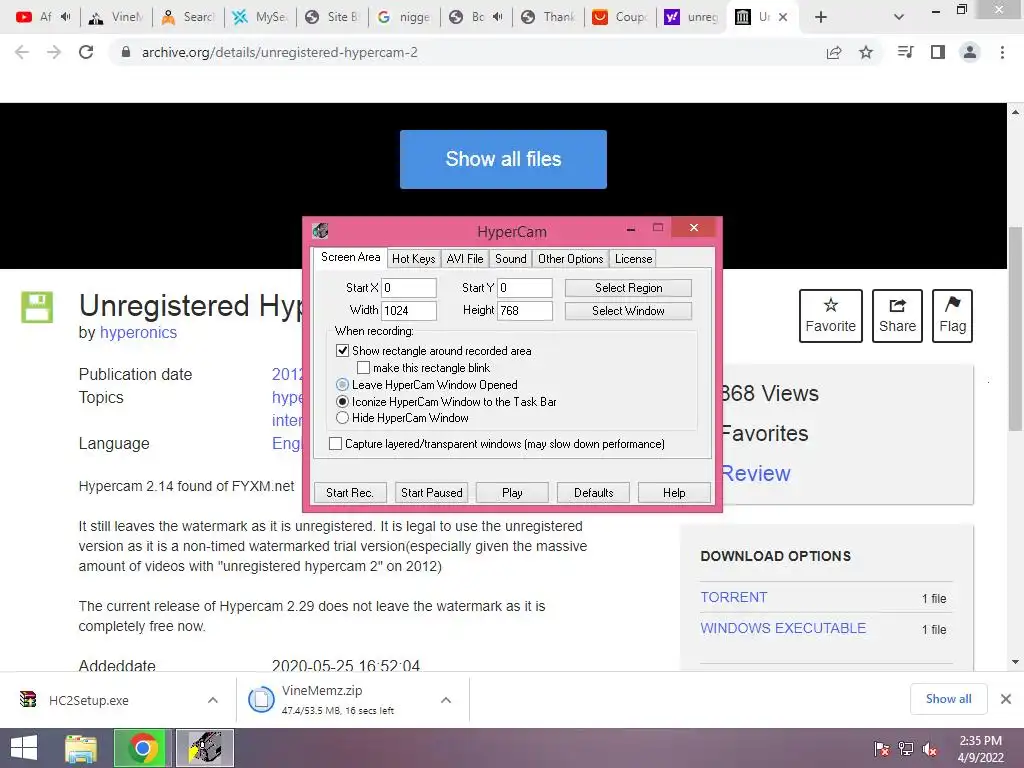Screen dimensions: 1024x768
Task: Expand VineMemz.zip download options chevron
Action: pos(446,700)
